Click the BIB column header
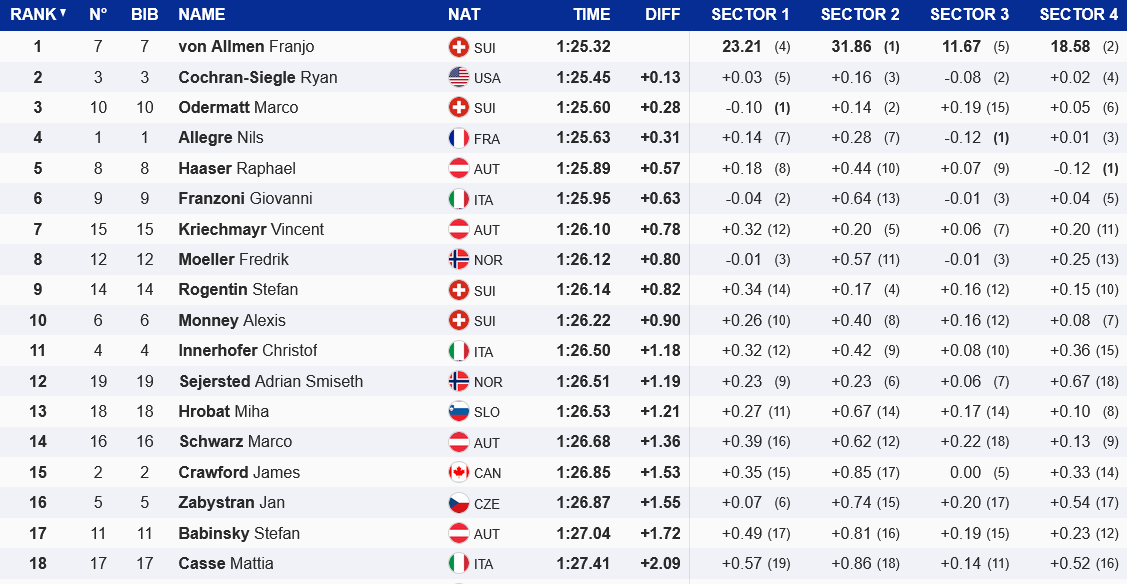1130x584 pixels. [144, 14]
